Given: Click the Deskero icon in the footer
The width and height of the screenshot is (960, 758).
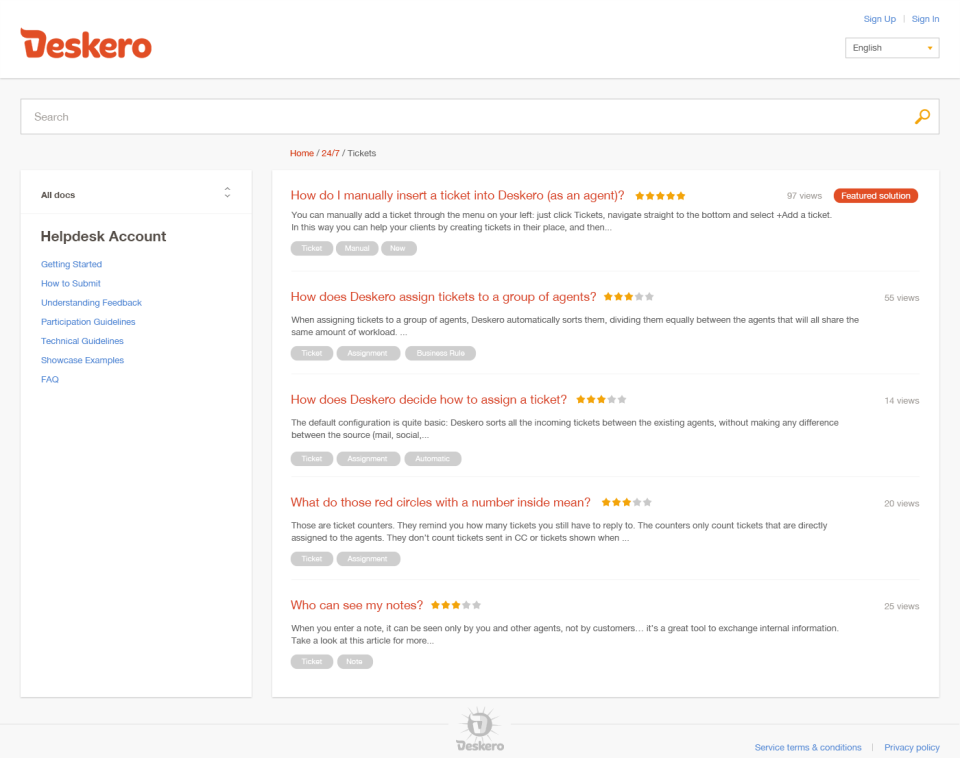Looking at the screenshot, I should (x=479, y=722).
